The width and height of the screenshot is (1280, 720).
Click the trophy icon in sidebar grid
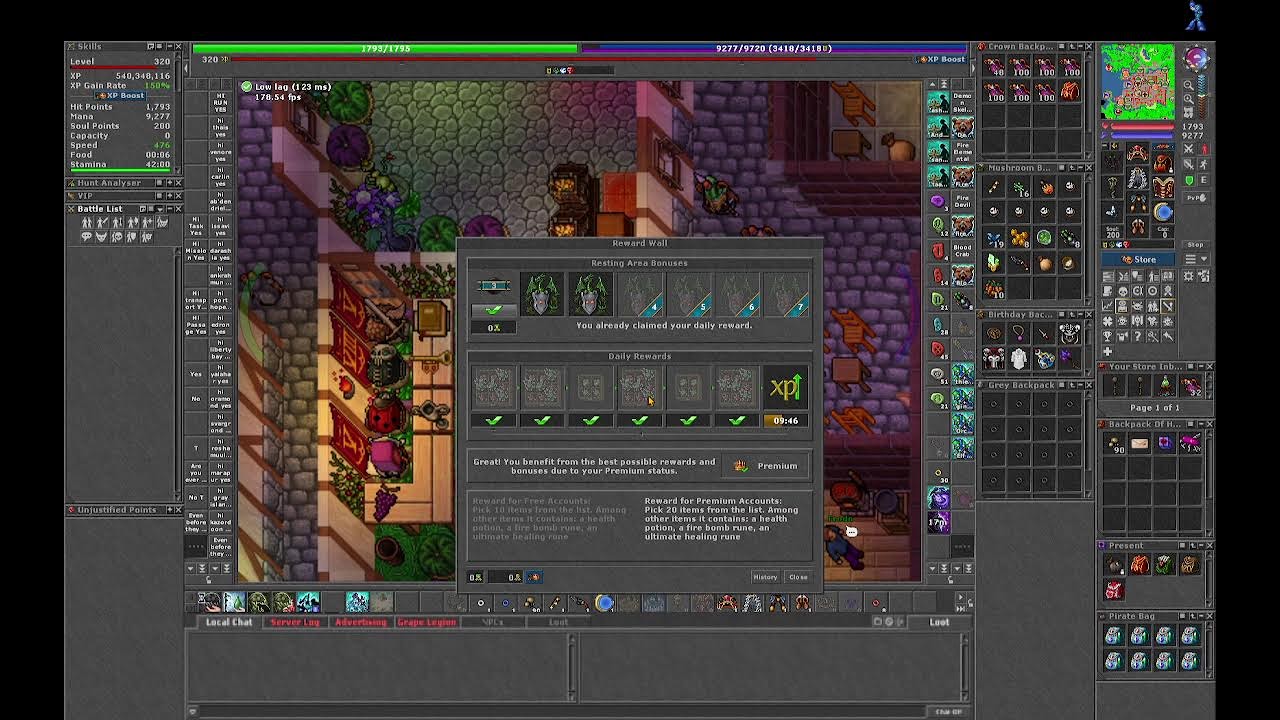point(1108,336)
